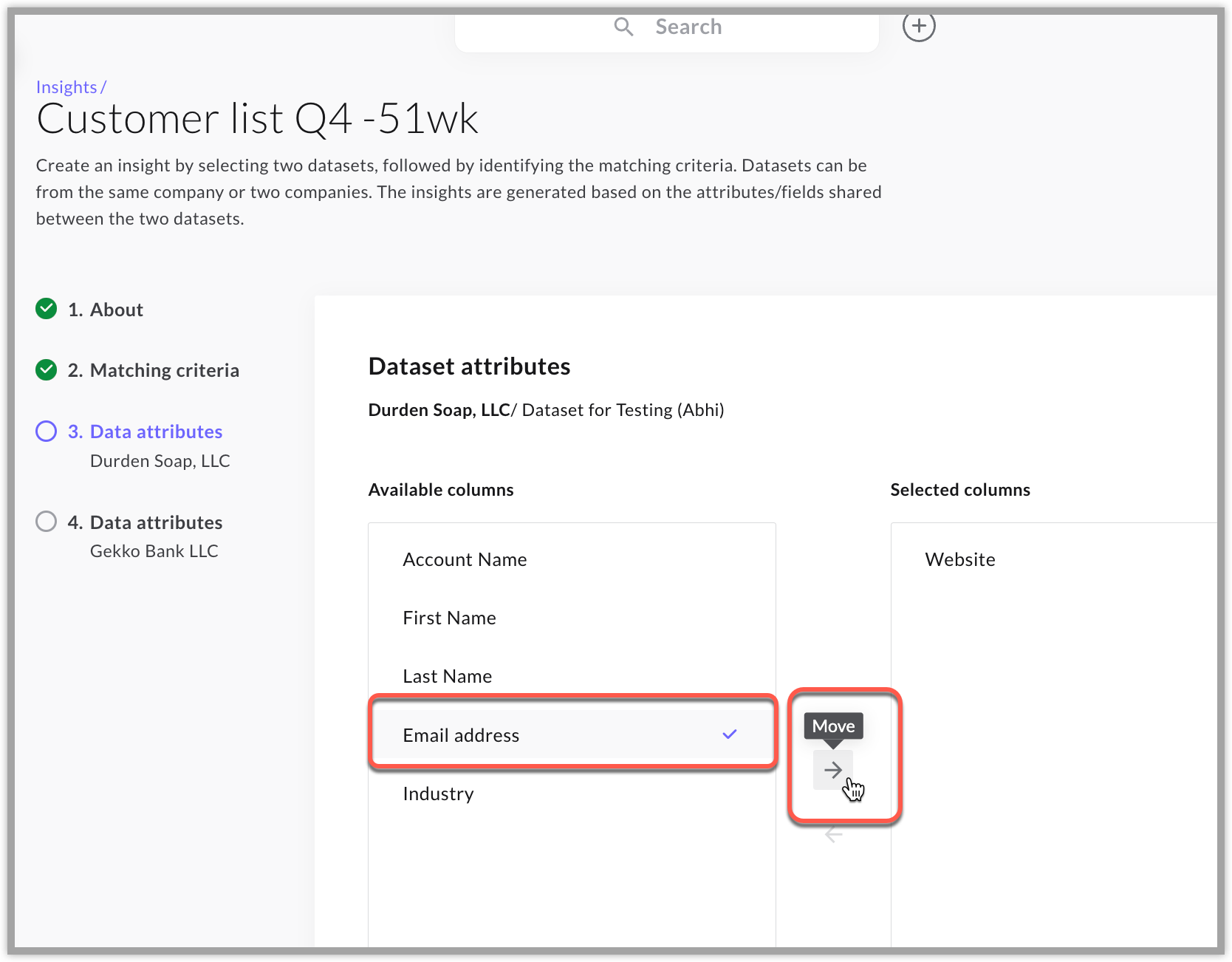Switch to the Matching criteria step
The width and height of the screenshot is (1232, 962).
164,369
